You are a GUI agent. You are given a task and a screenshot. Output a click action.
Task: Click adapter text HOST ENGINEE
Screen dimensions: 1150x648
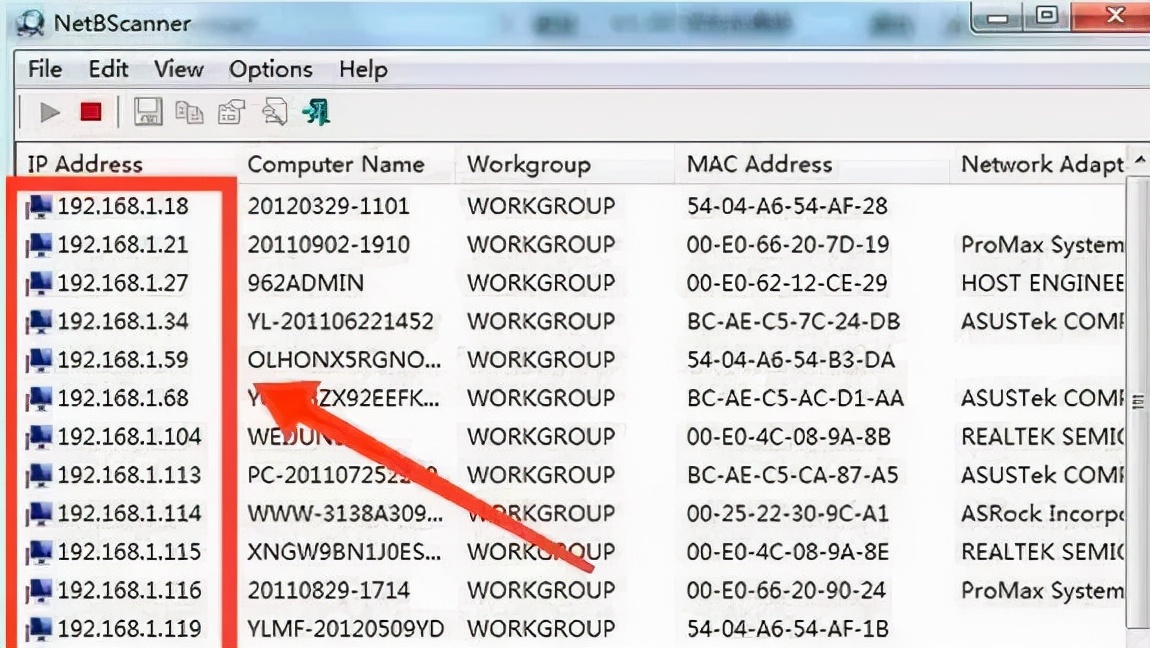(1042, 283)
